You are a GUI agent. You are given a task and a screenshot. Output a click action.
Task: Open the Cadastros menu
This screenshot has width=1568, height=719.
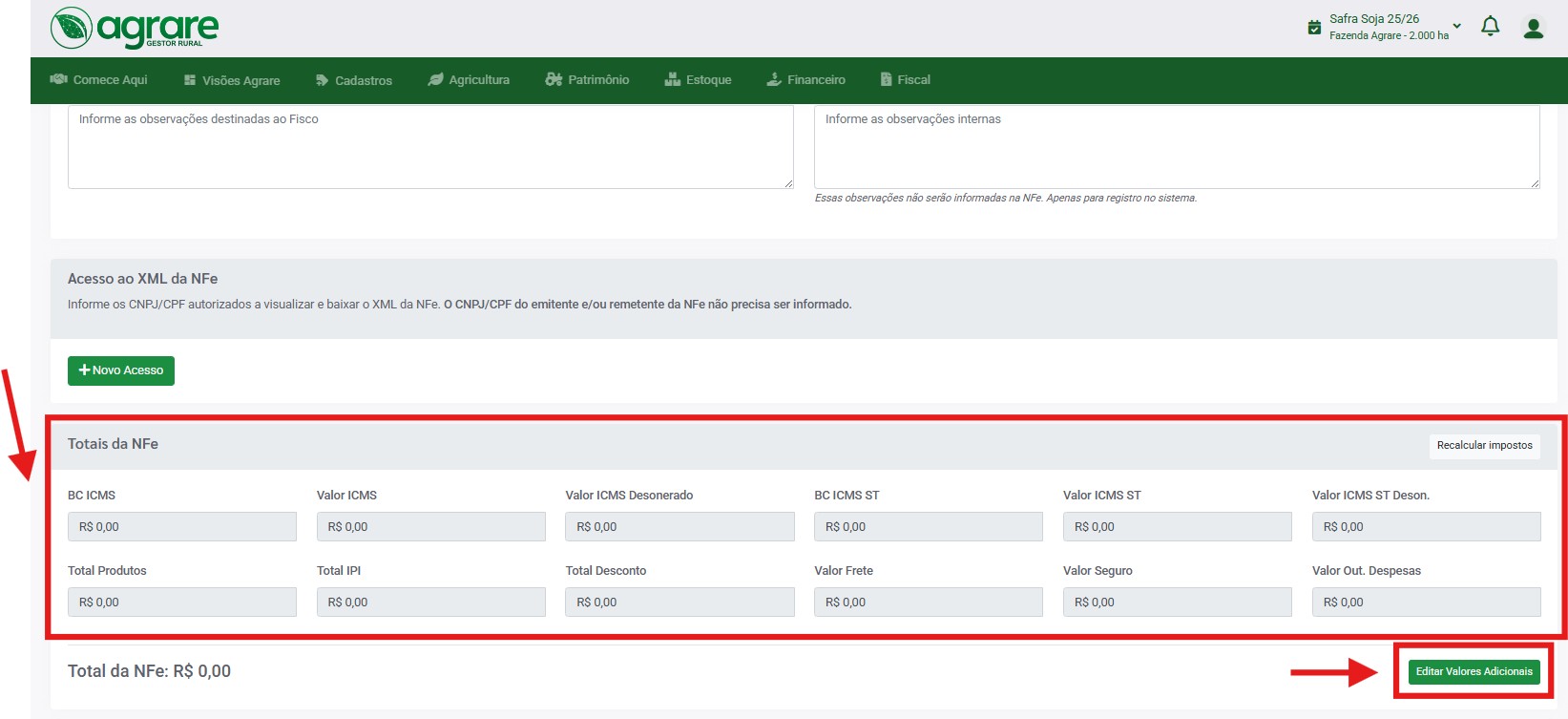(x=354, y=80)
